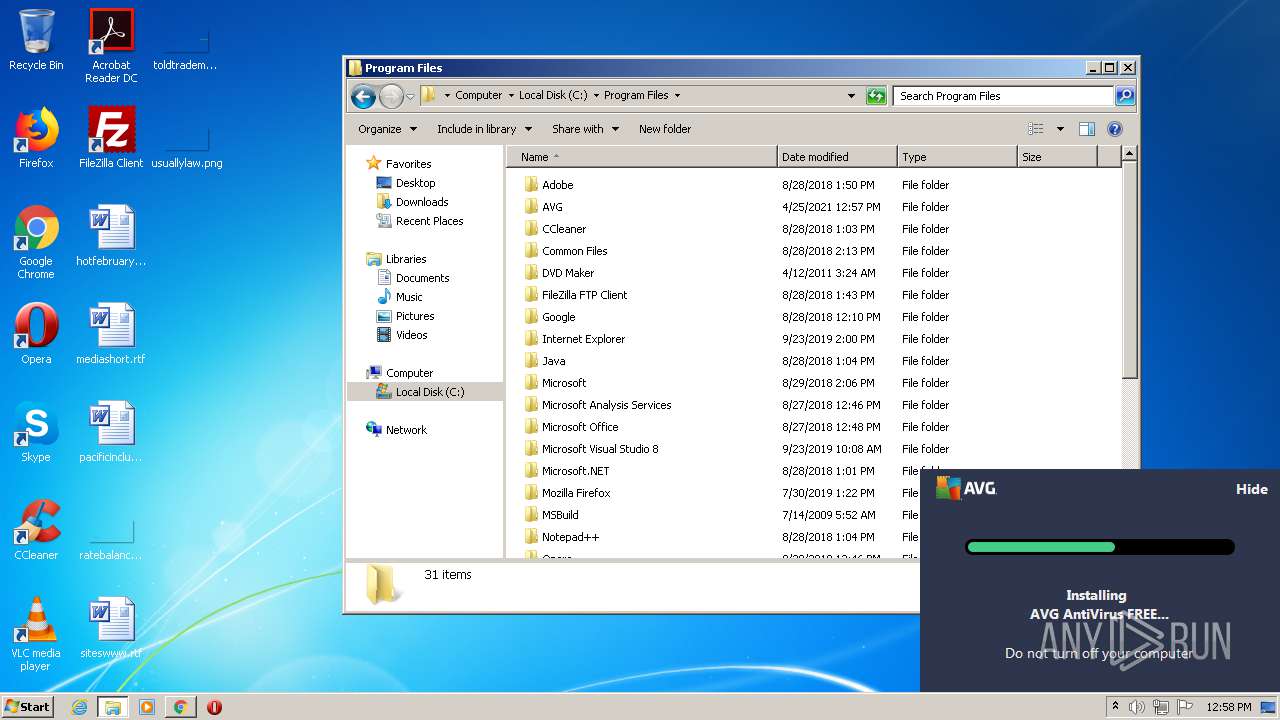Viewport: 1280px width, 720px height.
Task: Click the Opera installer taskbar icon
Action: [x=214, y=707]
